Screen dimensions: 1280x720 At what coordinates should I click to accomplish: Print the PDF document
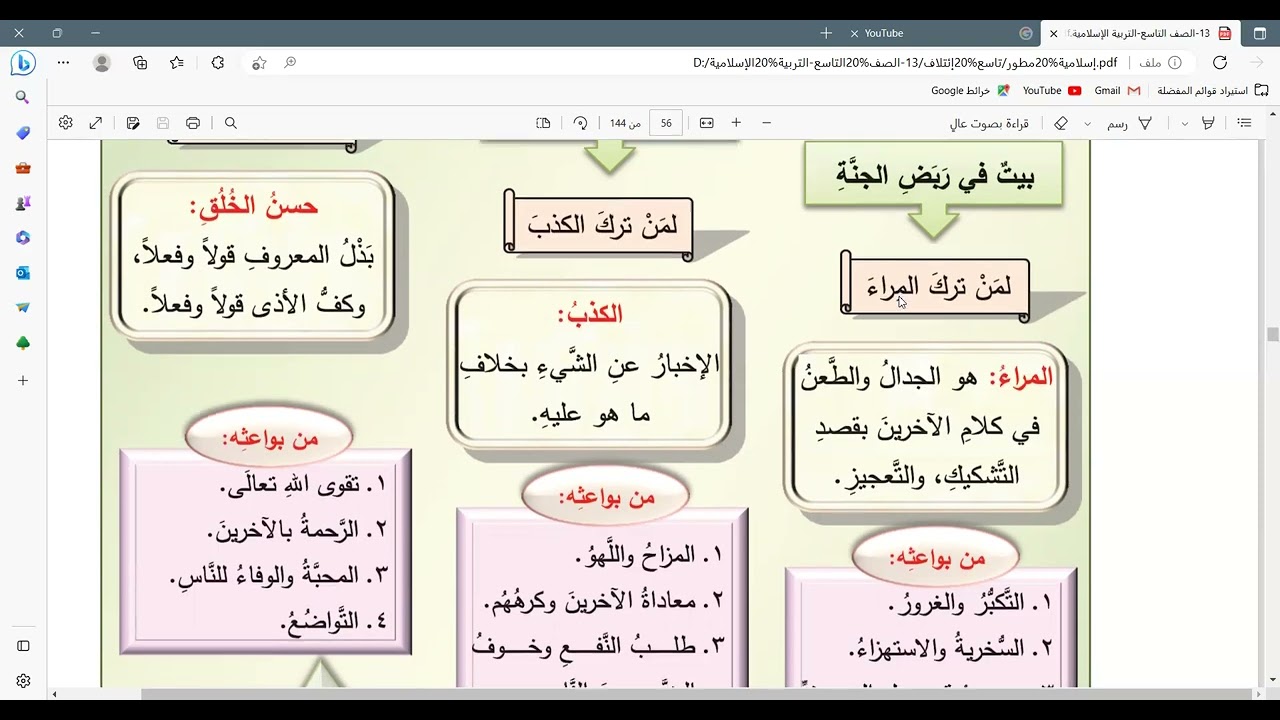[x=193, y=123]
